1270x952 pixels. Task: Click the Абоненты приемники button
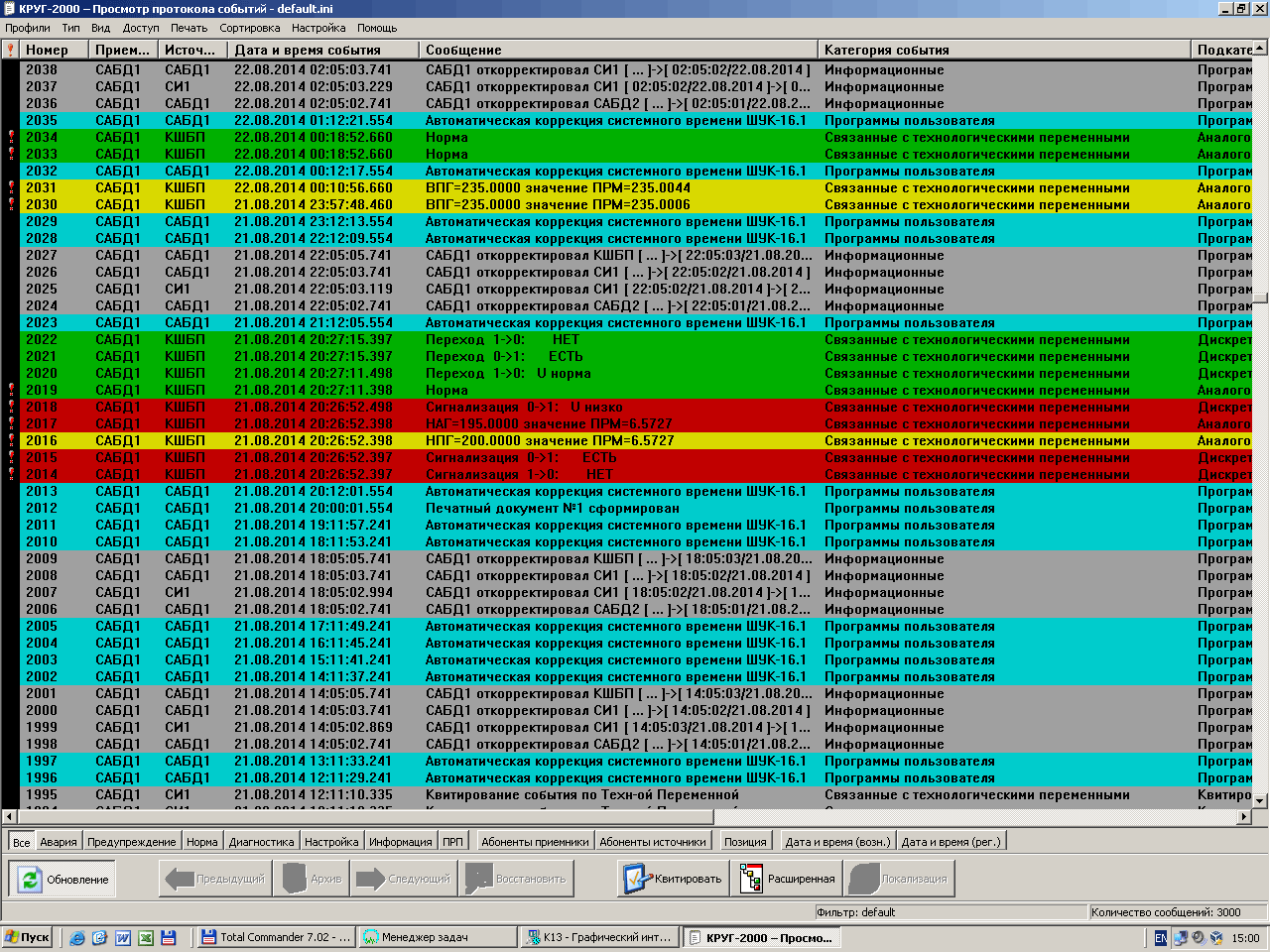(x=535, y=842)
